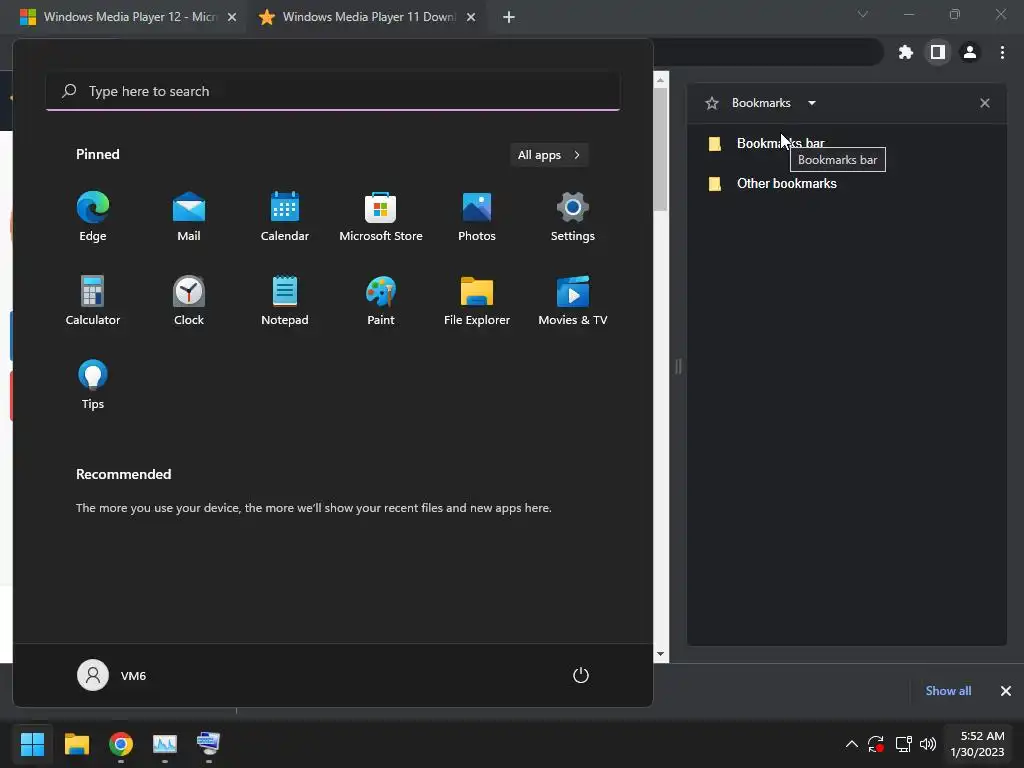Switch to Chrome from the taskbar
The image size is (1024, 768).
pos(121,744)
